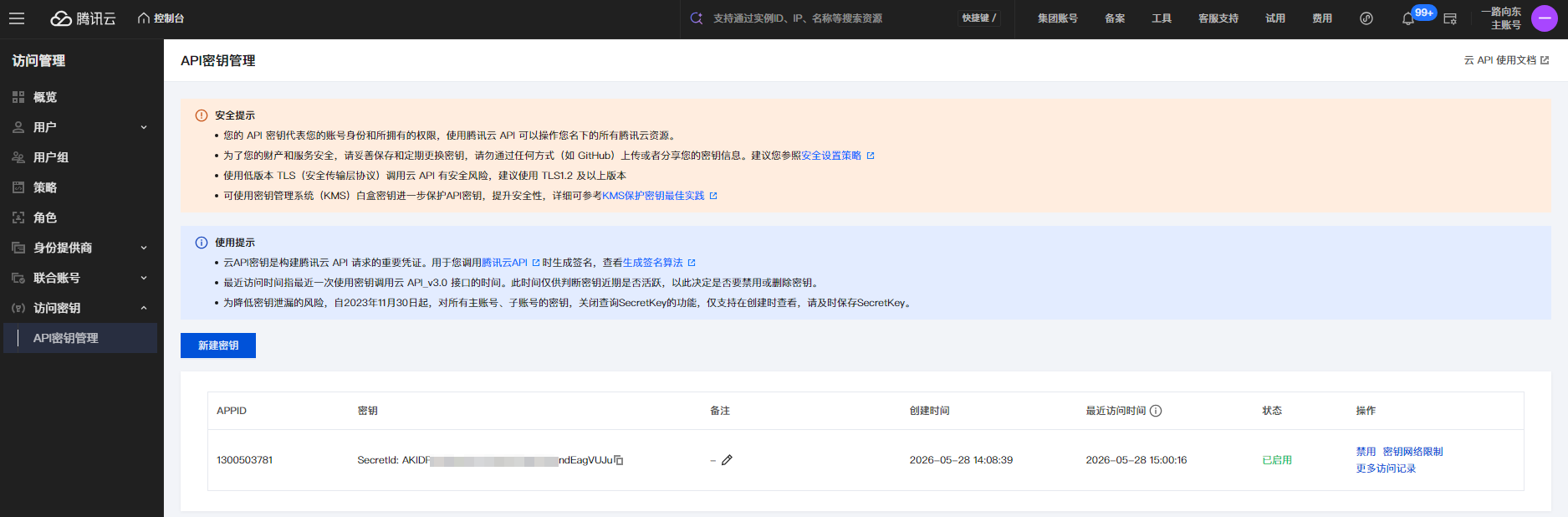
Task: Click the 安全提示 warning icon
Action: pyautogui.click(x=202, y=115)
